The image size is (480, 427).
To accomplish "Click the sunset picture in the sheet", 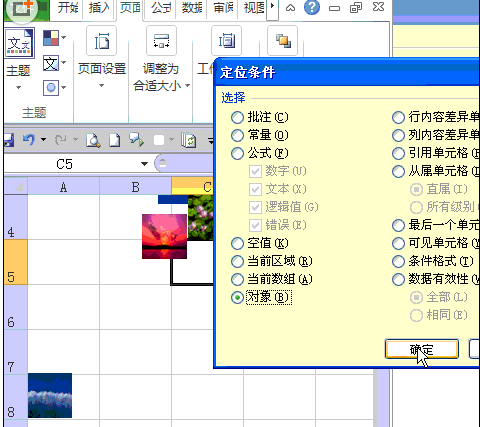I will pos(164,236).
